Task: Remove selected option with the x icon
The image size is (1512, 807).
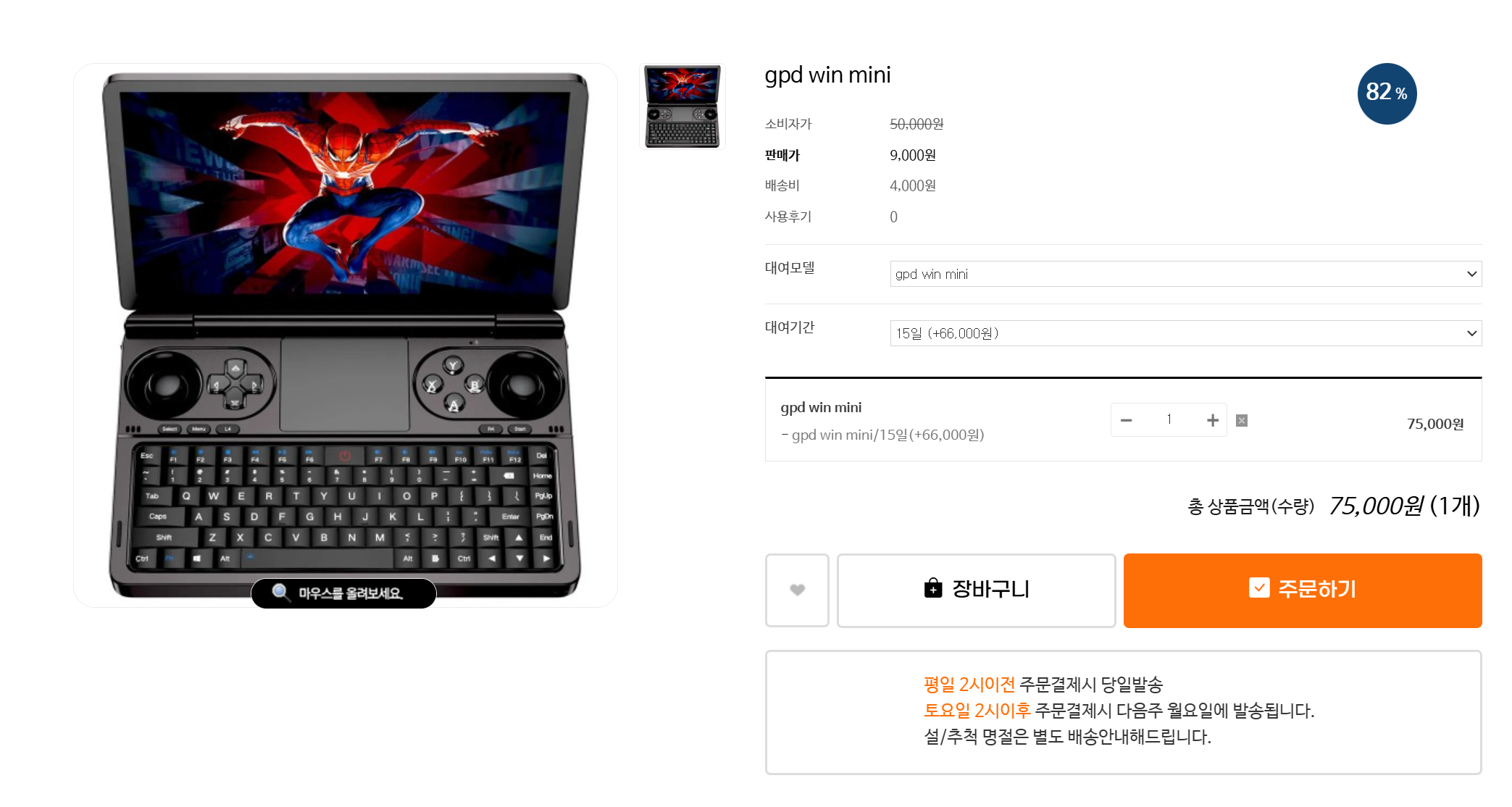Action: pyautogui.click(x=1242, y=421)
